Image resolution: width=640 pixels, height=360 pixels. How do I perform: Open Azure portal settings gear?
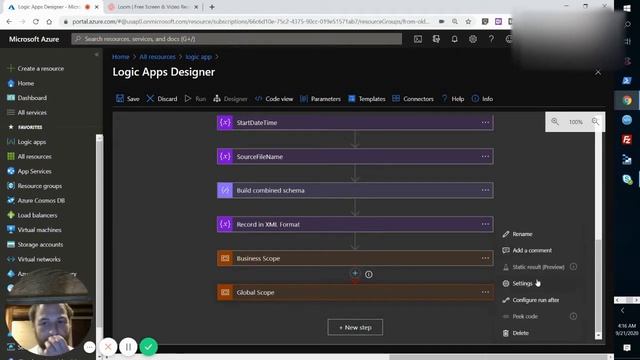pos(473,39)
